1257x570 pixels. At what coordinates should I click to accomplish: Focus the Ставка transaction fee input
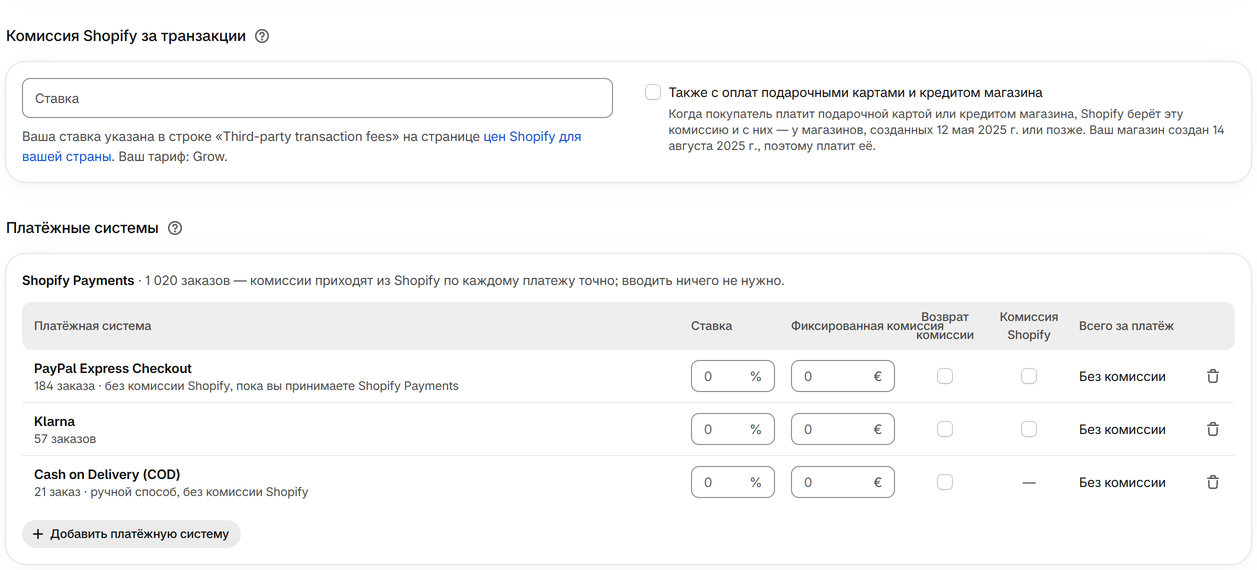pos(317,98)
